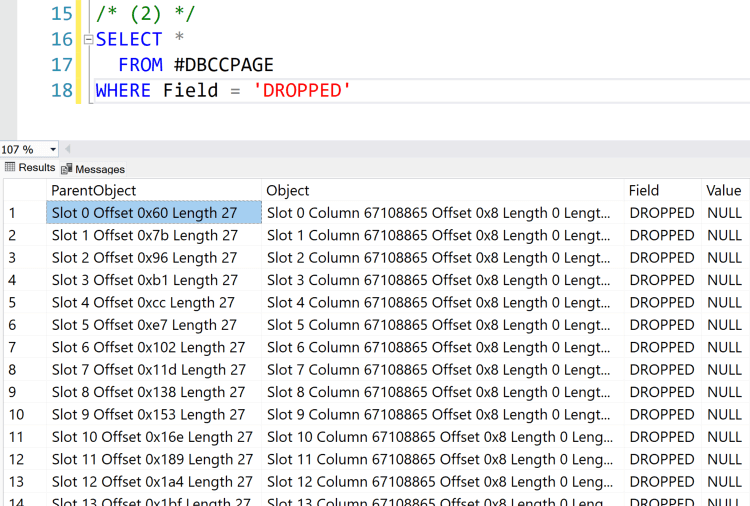This screenshot has width=750, height=506.
Task: Click the #DBCCPAGE table name in query
Action: (224, 65)
